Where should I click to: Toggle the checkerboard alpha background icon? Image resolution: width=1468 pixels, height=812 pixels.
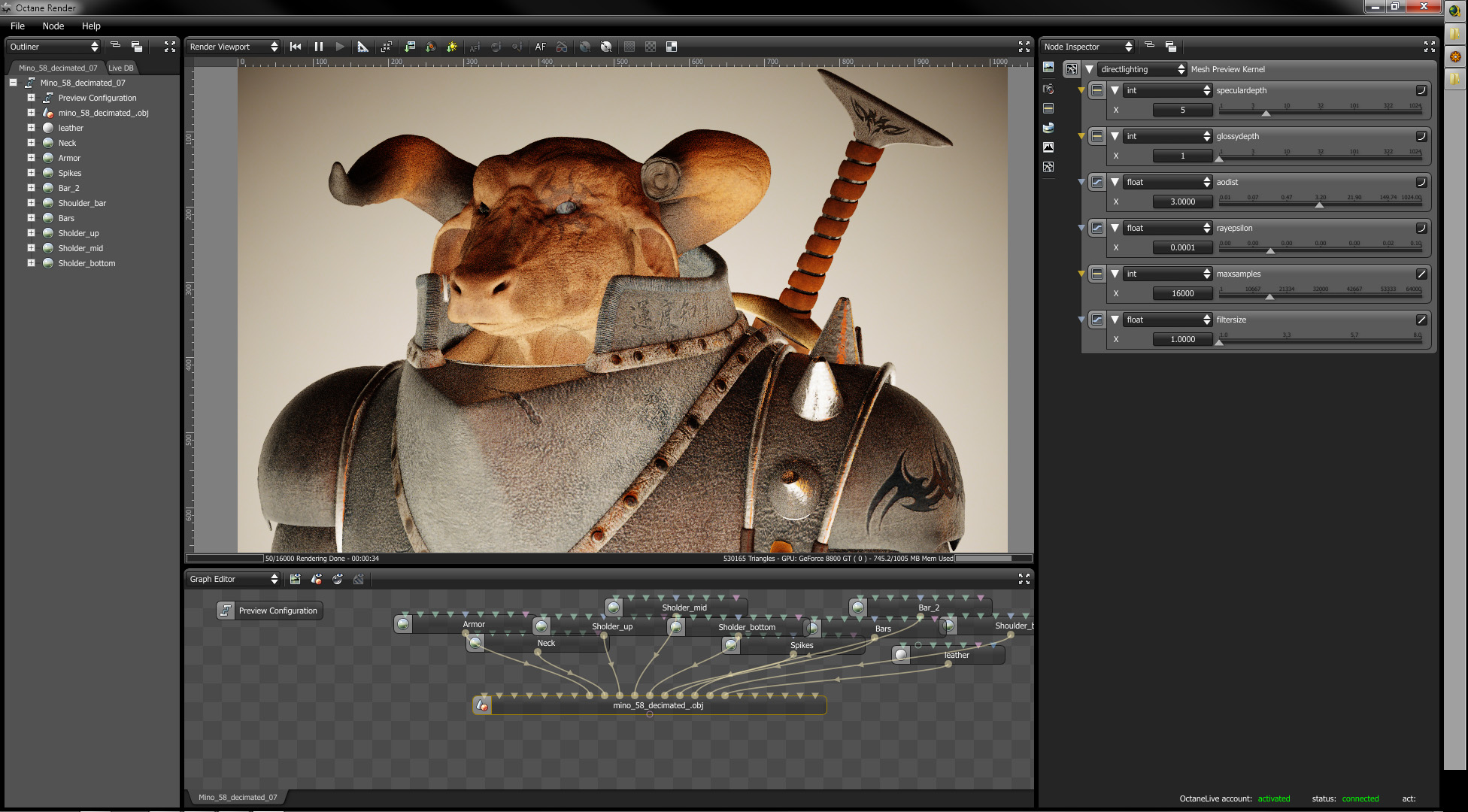[651, 47]
